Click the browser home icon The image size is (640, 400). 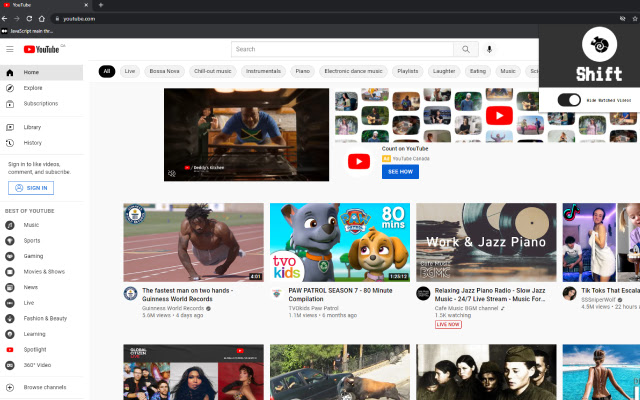pyautogui.click(x=42, y=18)
